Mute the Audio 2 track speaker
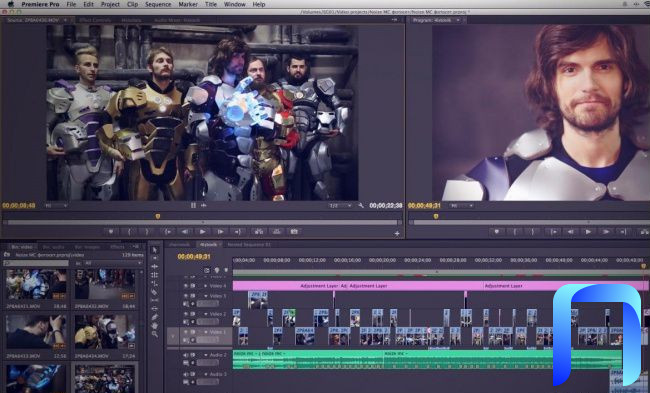 point(186,355)
